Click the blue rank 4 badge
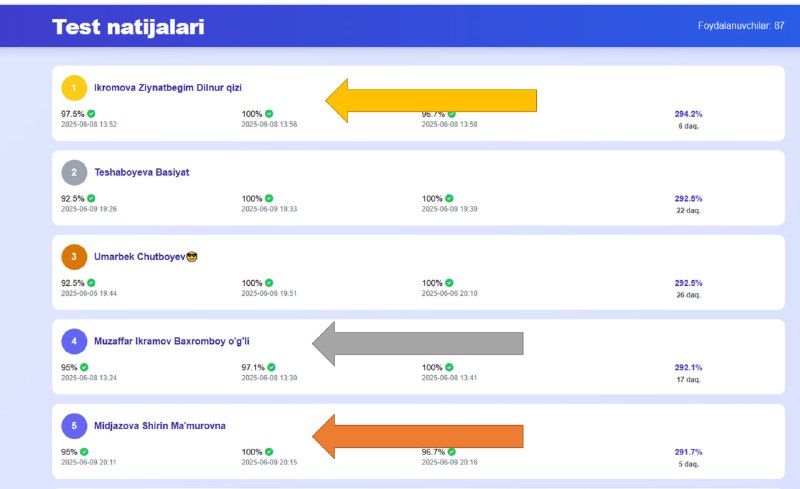 point(74,341)
